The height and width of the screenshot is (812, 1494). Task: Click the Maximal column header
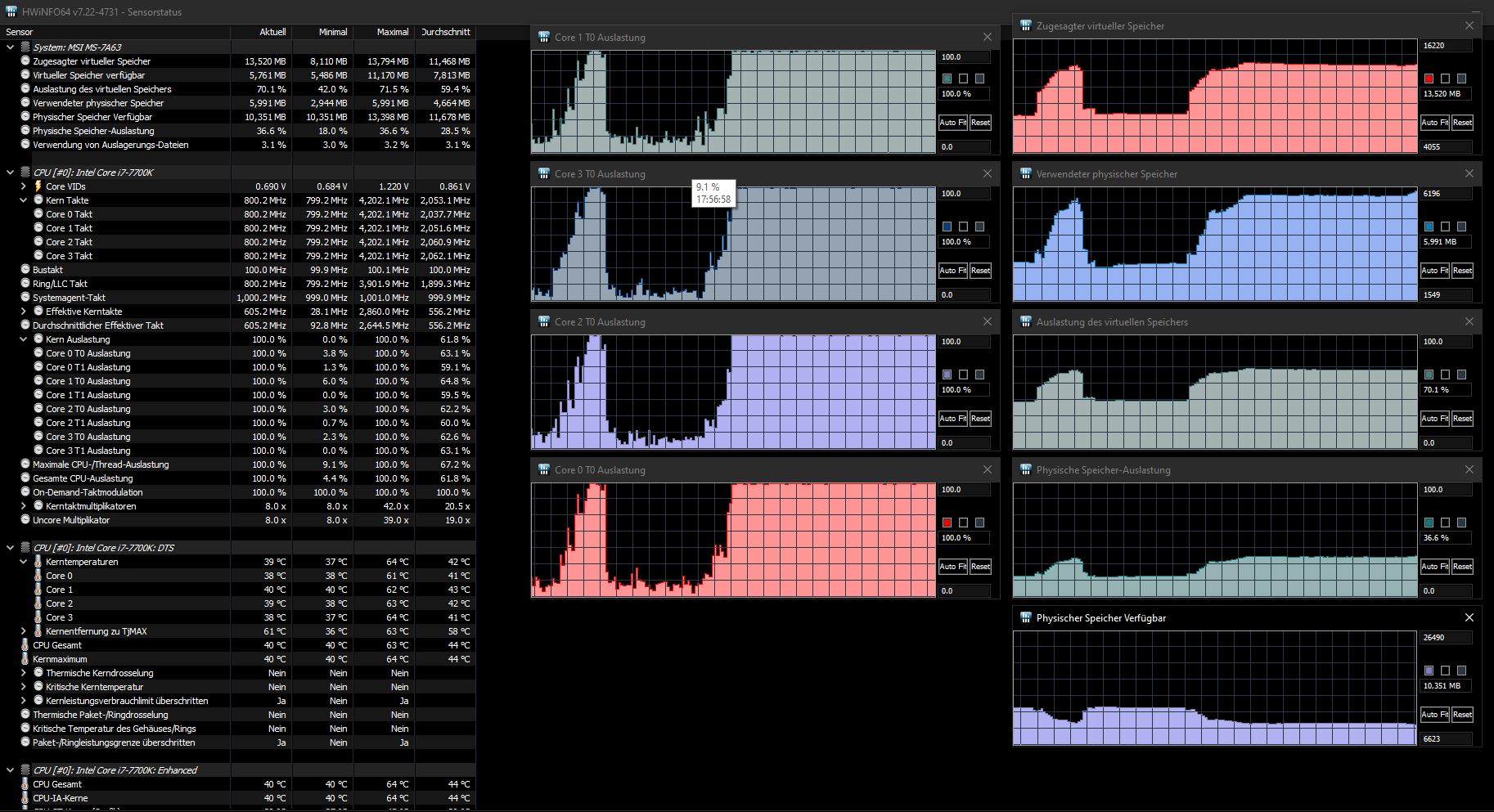click(385, 32)
